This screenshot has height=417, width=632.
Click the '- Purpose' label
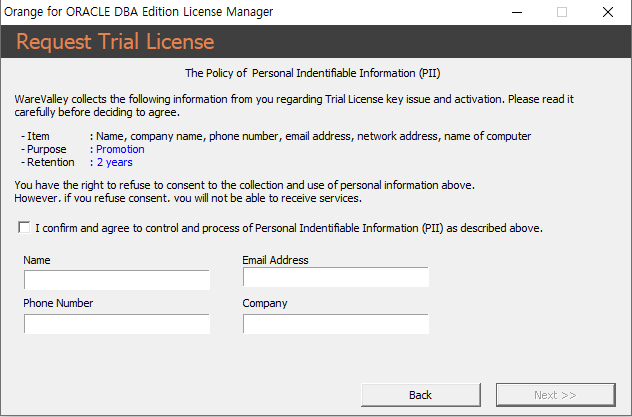tap(44, 149)
